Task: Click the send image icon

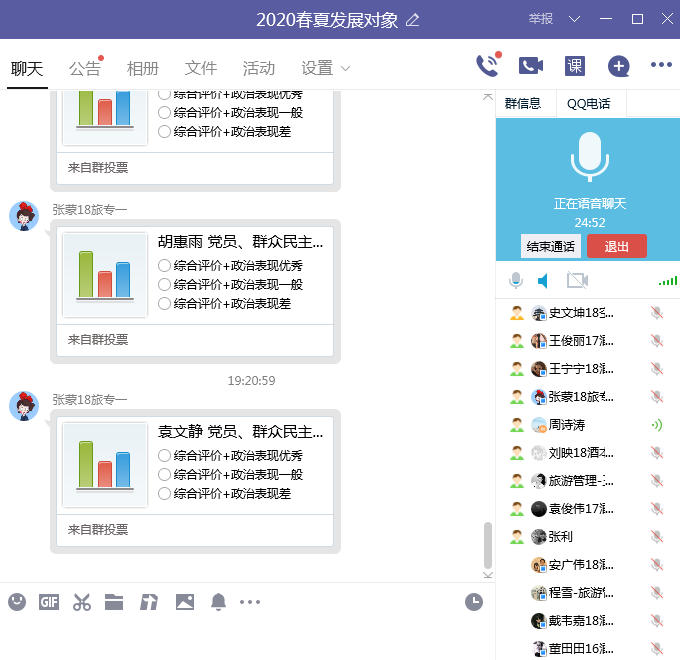Action: click(x=184, y=601)
